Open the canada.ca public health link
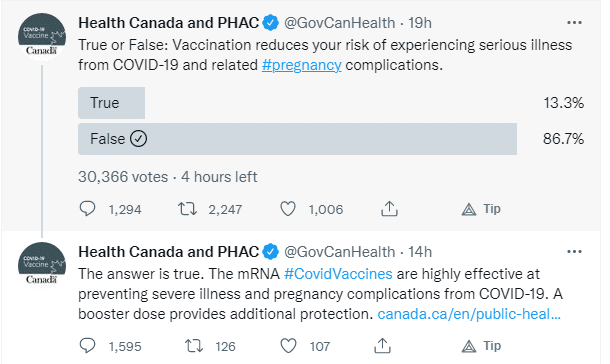The image size is (610, 364). 469,314
